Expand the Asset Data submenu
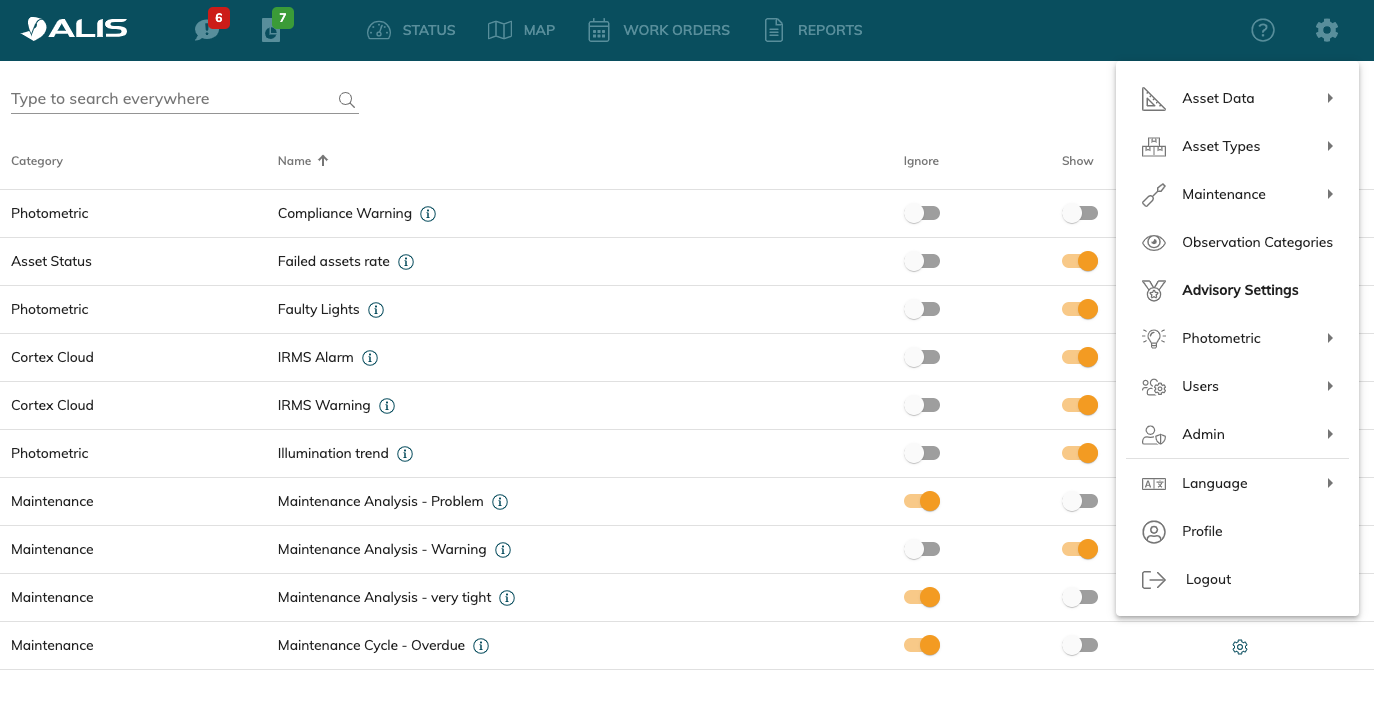The height and width of the screenshot is (708, 1374). (x=1237, y=98)
